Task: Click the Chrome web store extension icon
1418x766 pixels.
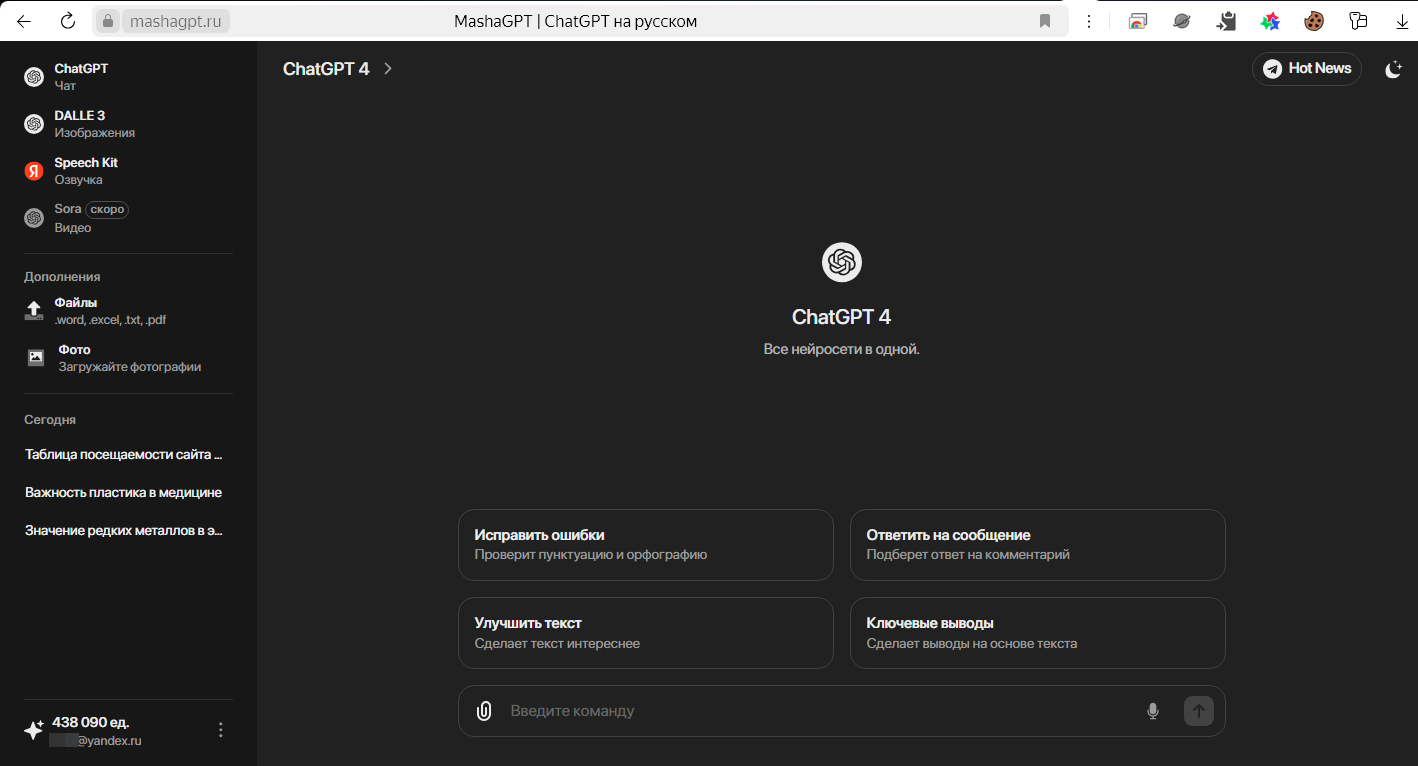Action: 1138,21
